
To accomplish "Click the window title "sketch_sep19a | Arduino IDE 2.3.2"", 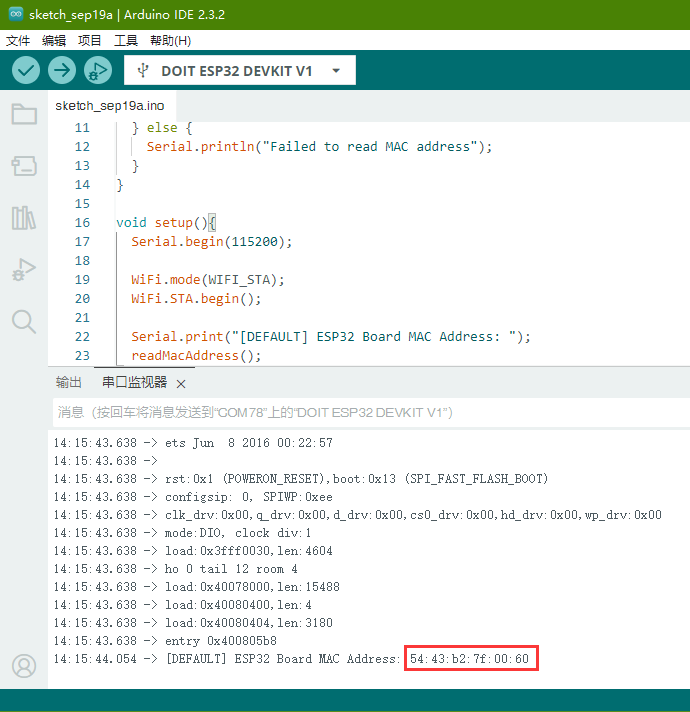I will (x=127, y=15).
